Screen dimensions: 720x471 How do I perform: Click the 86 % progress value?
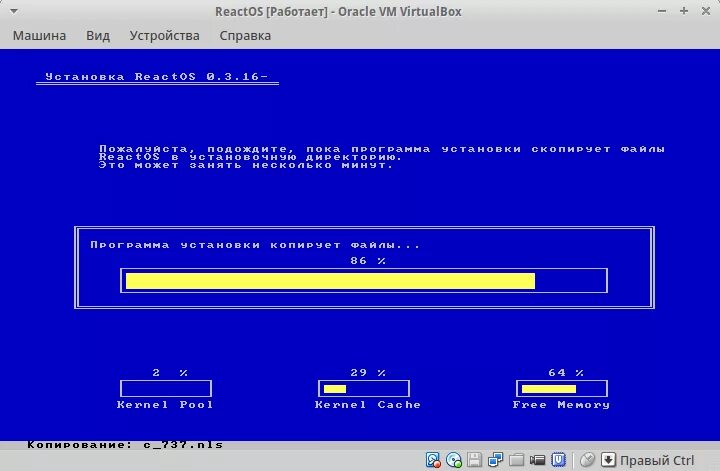(368, 261)
